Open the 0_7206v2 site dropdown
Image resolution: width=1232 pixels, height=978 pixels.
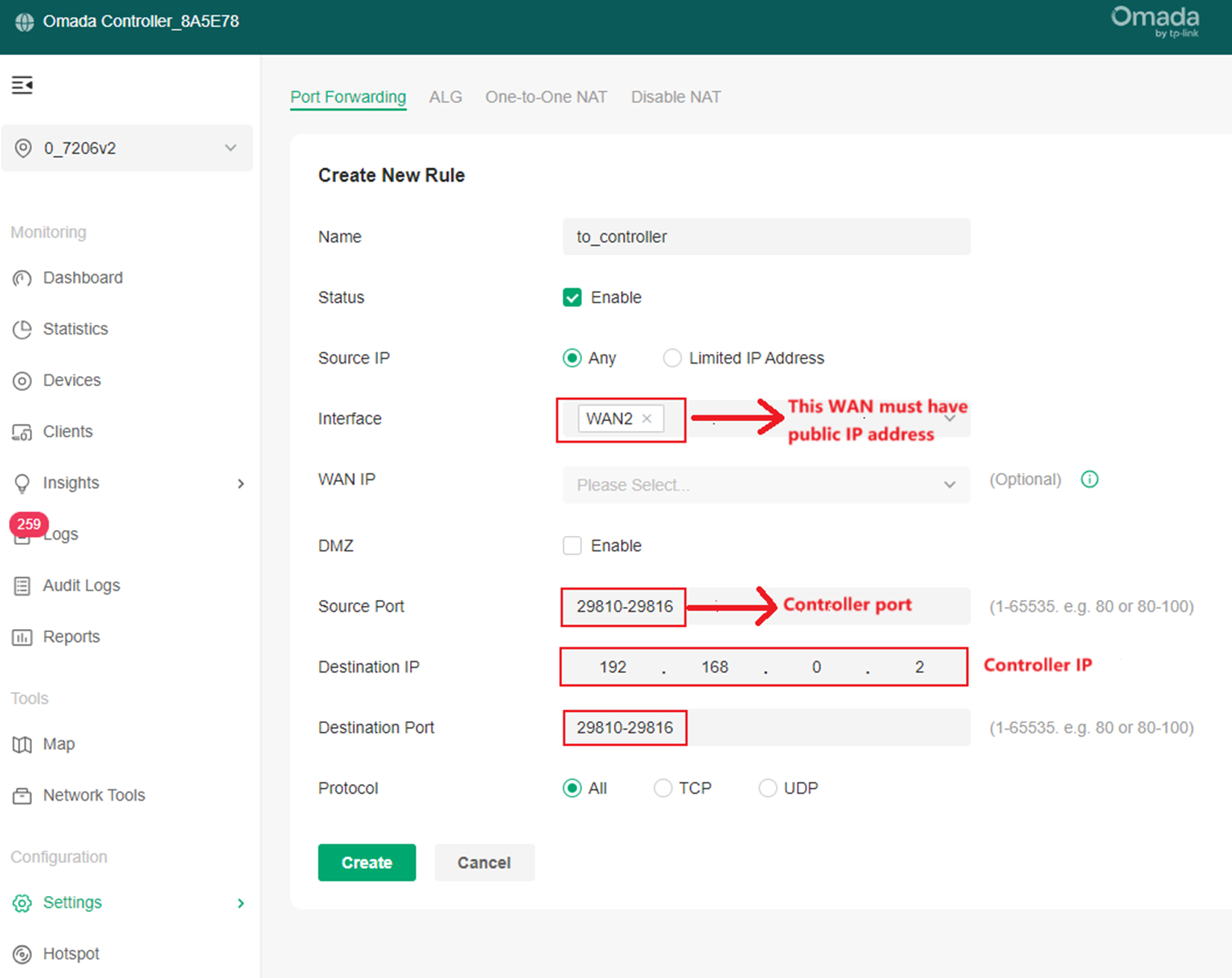(127, 148)
